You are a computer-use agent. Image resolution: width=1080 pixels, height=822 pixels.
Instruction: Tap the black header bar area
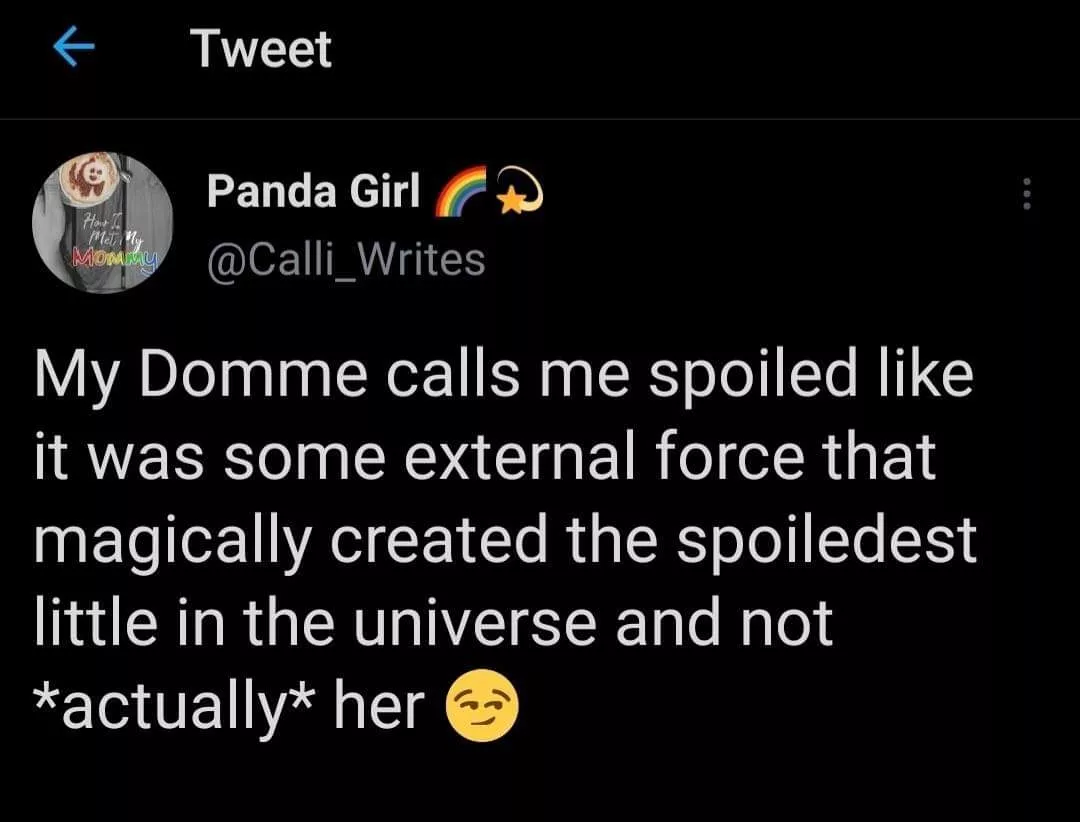(700, 50)
